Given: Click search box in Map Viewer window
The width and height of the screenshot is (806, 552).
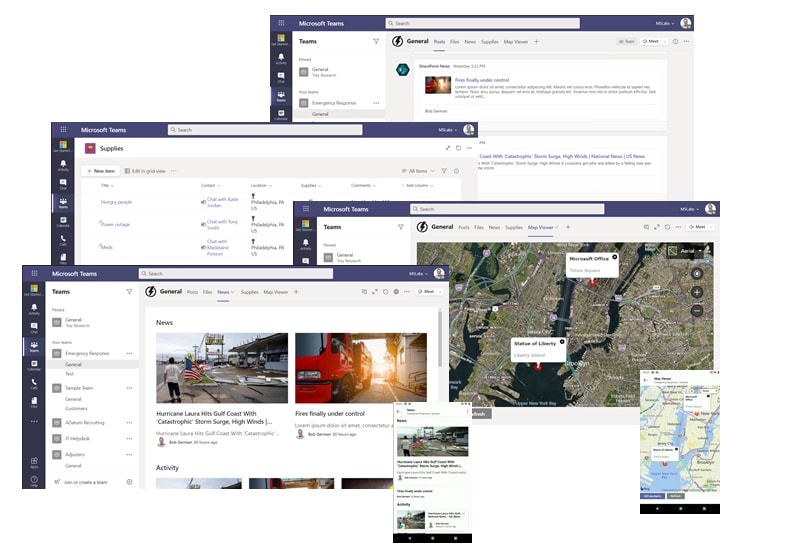Looking at the screenshot, I should [x=507, y=209].
